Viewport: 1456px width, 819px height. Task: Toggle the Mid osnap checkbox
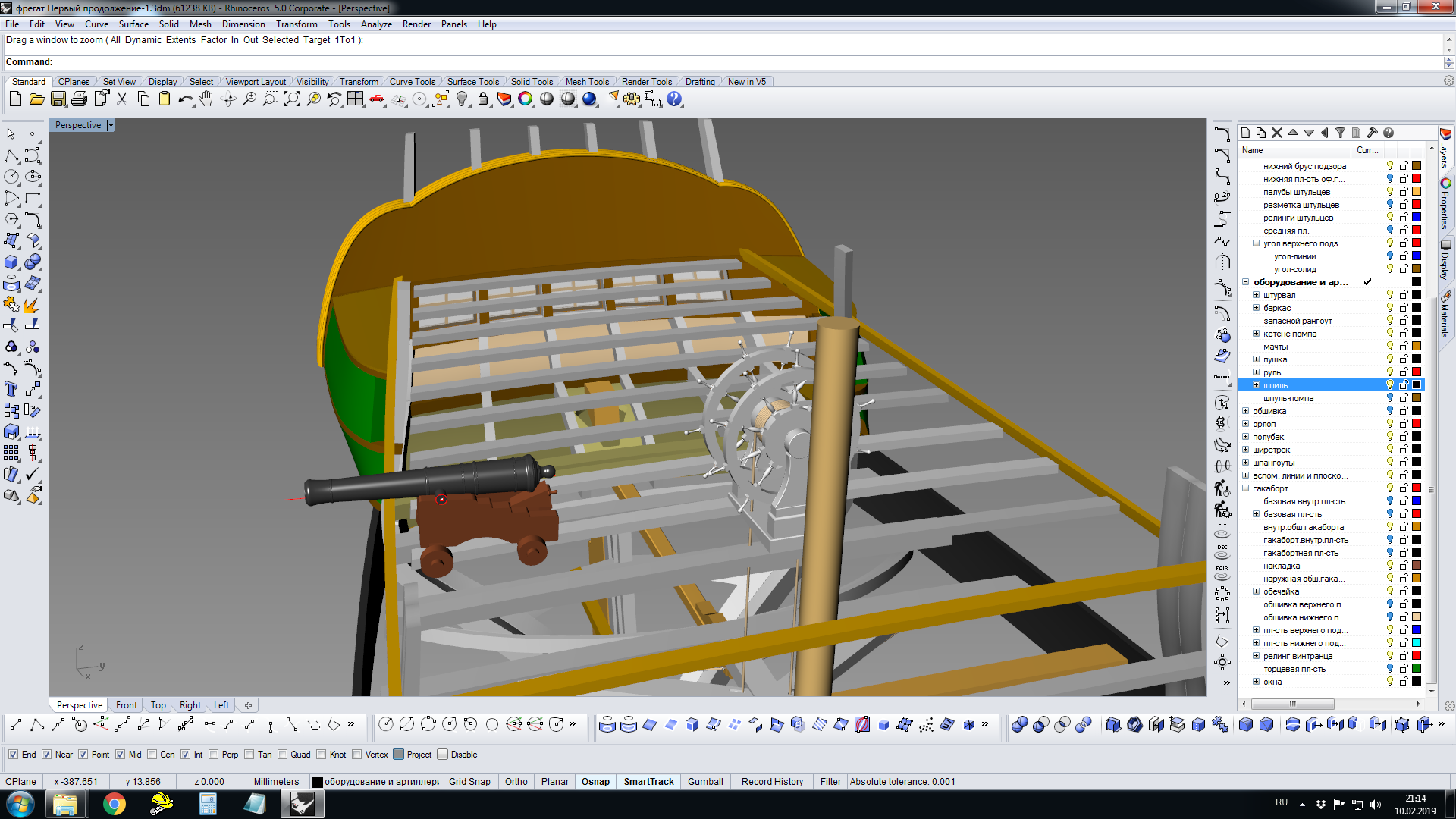tap(120, 755)
